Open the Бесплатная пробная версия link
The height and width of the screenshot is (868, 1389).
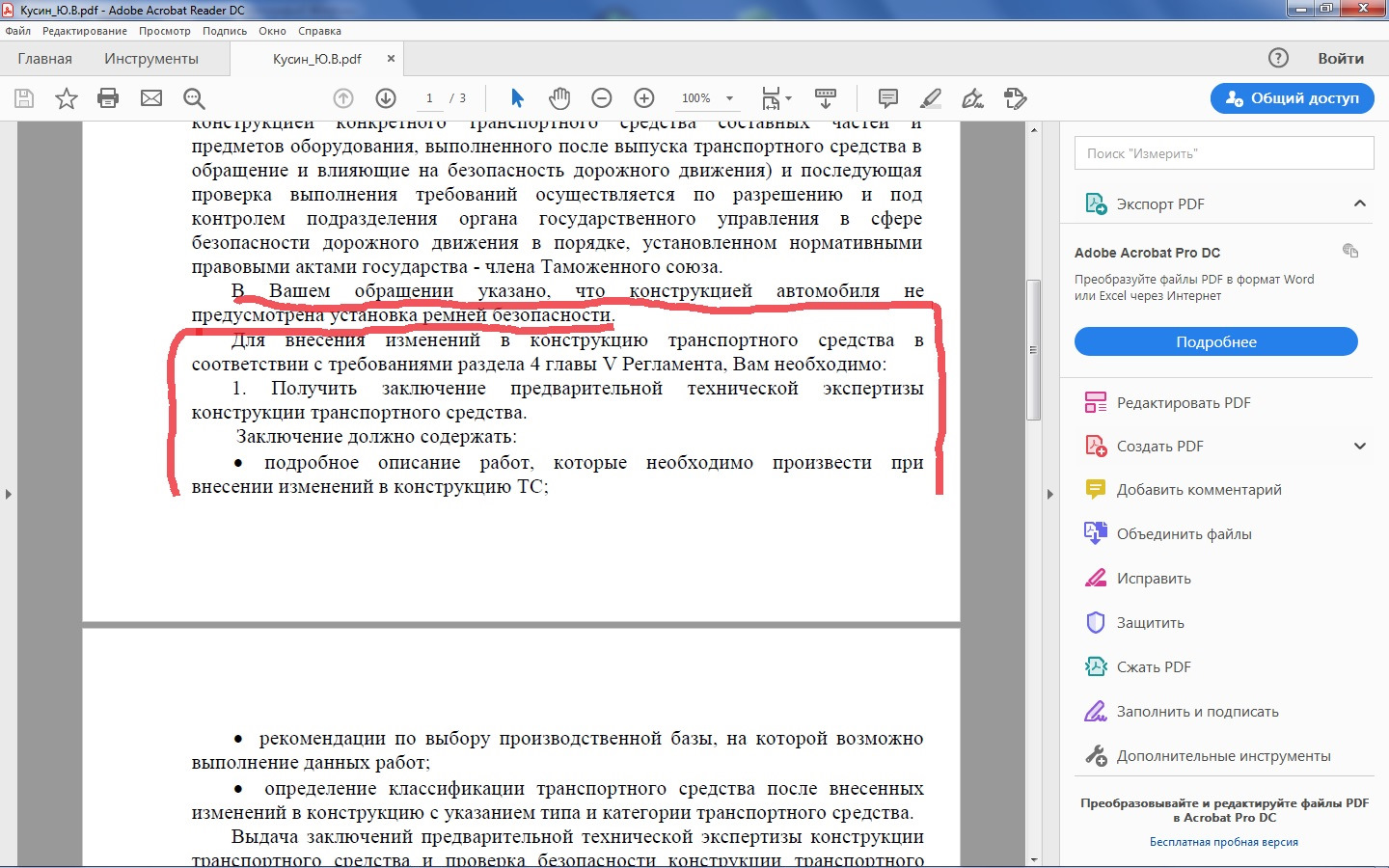1224,842
